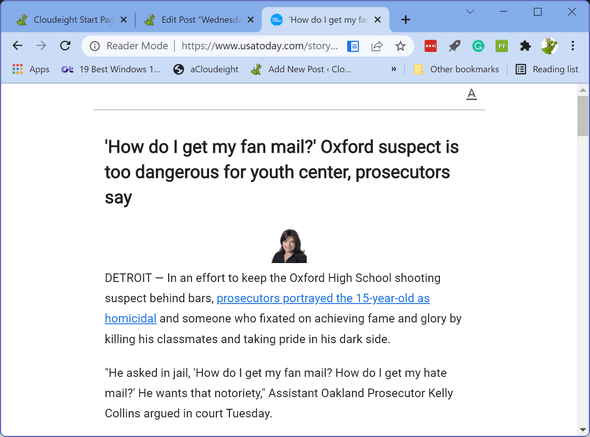Open the tab search dropdown arrow
This screenshot has height=437, width=590.
(470, 12)
